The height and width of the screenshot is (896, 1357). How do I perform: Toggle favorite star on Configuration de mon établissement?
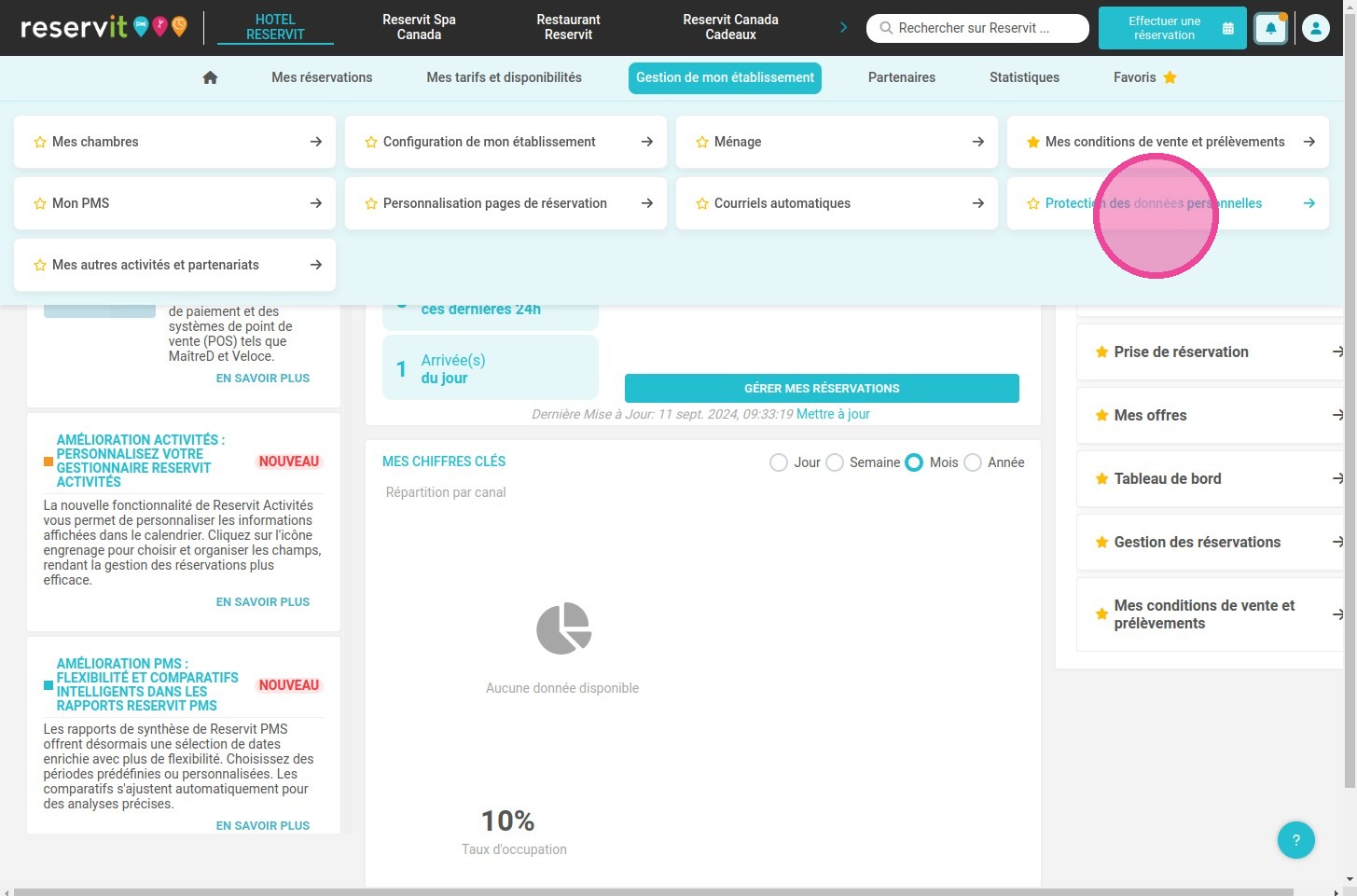[x=371, y=142]
